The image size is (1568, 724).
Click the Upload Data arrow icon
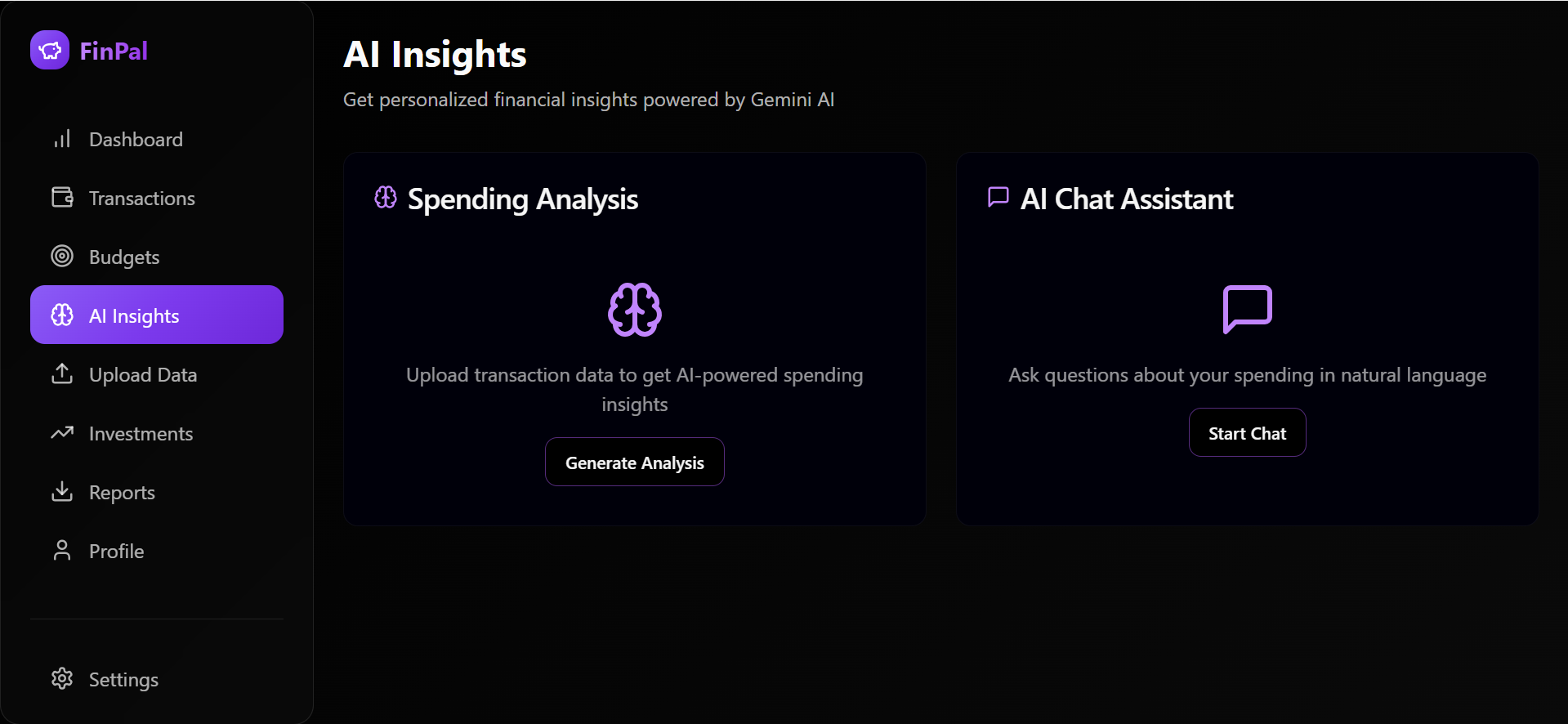[x=62, y=374]
